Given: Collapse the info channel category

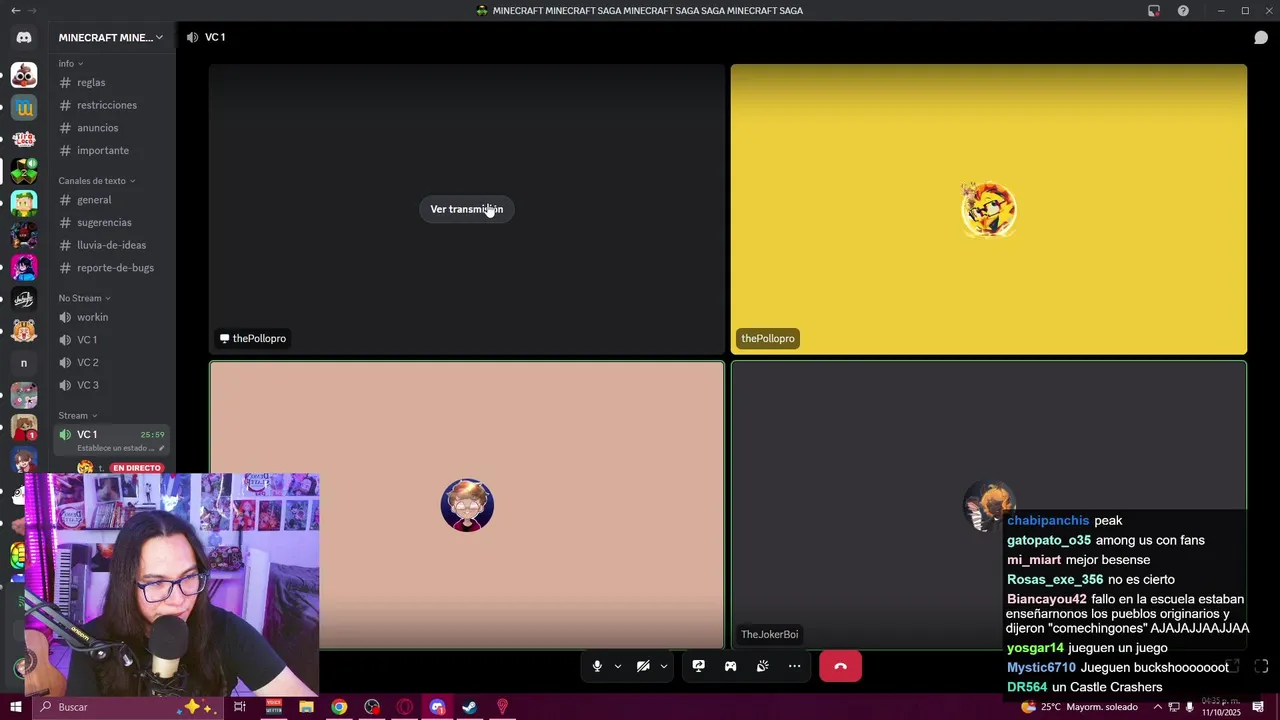Looking at the screenshot, I should 71,63.
